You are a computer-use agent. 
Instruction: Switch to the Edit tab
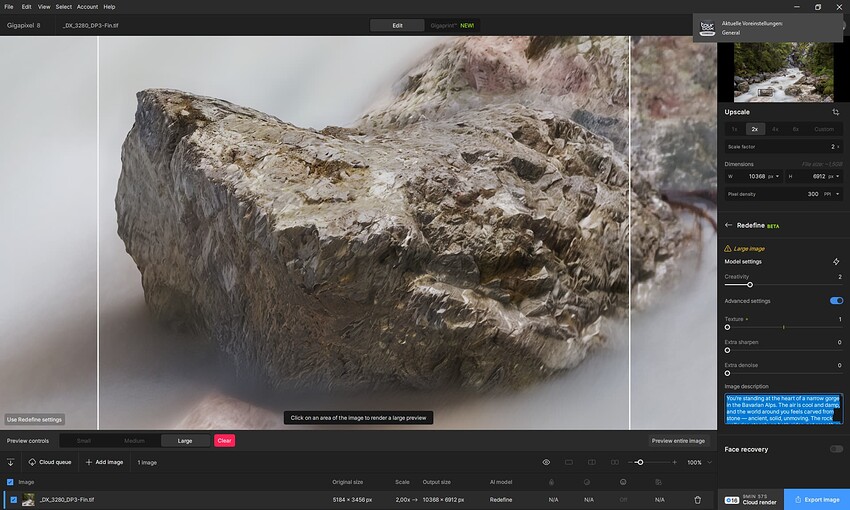click(397, 25)
